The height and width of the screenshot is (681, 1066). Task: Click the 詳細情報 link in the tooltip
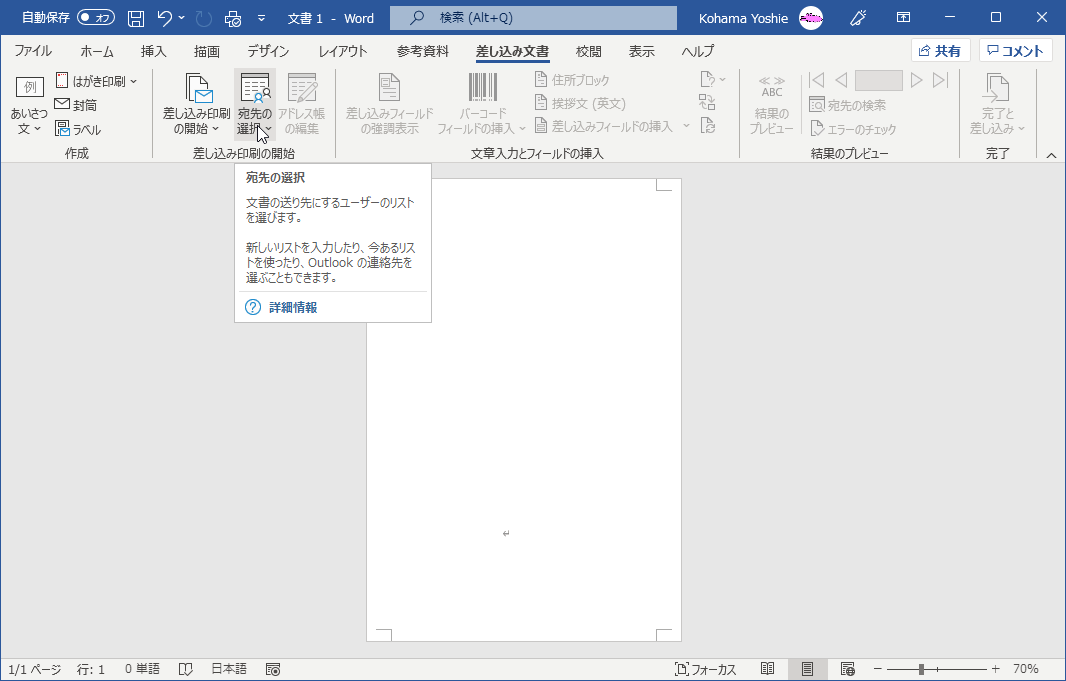pos(296,307)
